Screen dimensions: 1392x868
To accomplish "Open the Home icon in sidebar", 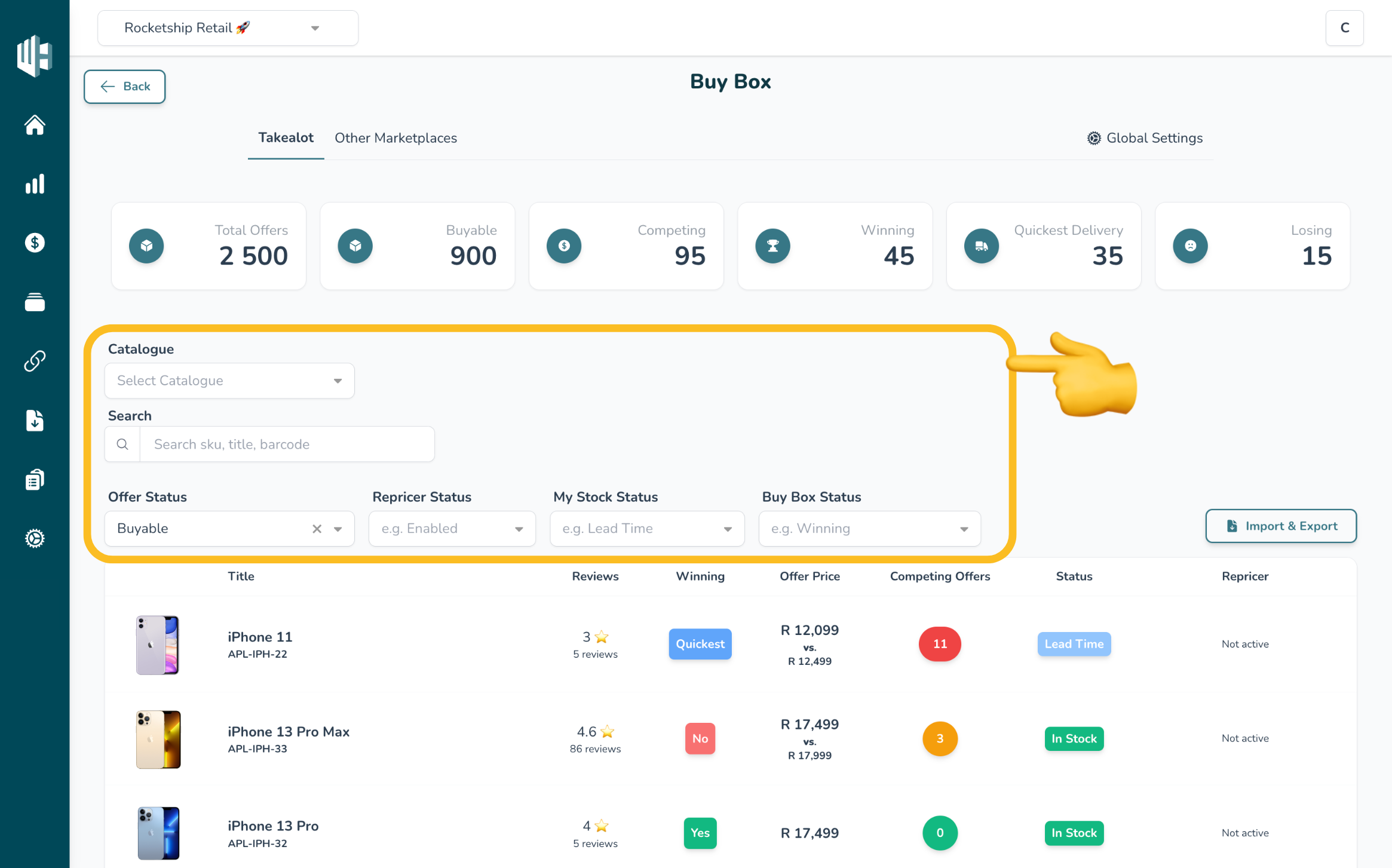I will (35, 125).
